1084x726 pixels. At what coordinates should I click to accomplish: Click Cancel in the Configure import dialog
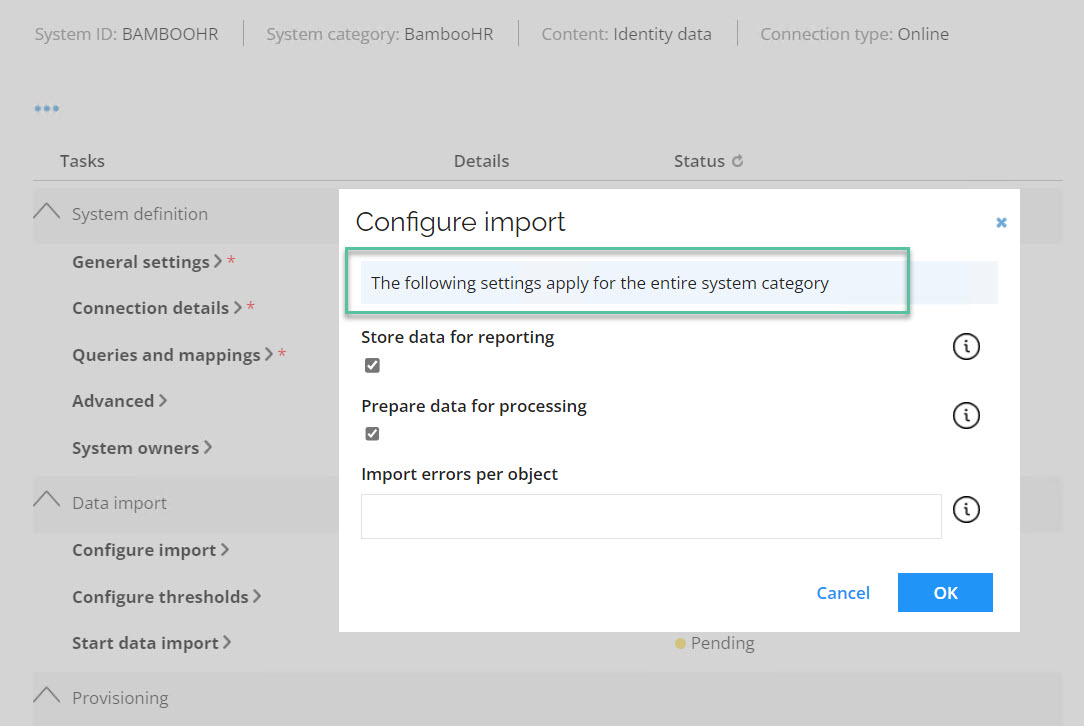click(x=843, y=593)
